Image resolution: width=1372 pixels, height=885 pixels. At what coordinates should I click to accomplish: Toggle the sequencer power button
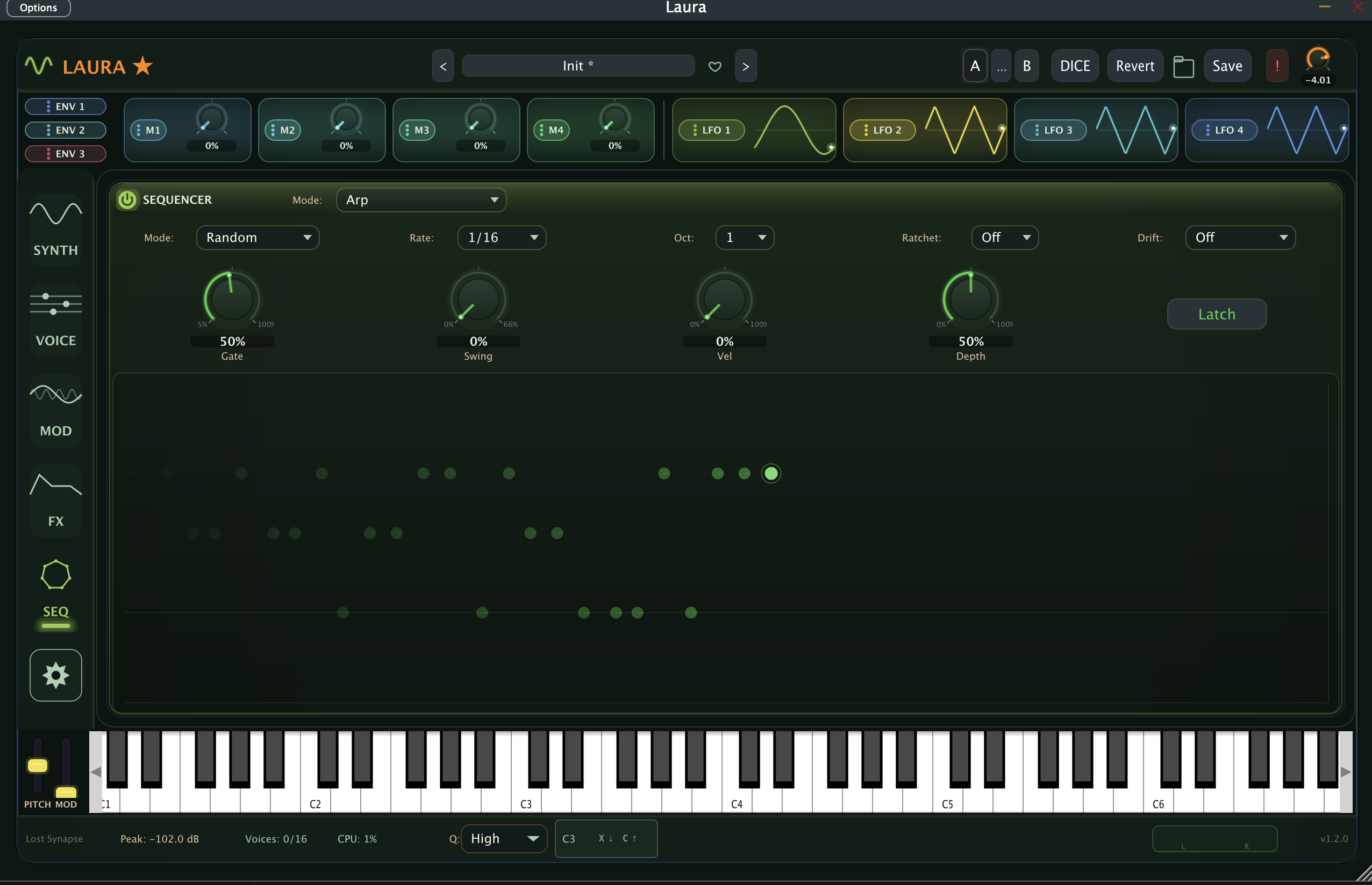click(127, 199)
